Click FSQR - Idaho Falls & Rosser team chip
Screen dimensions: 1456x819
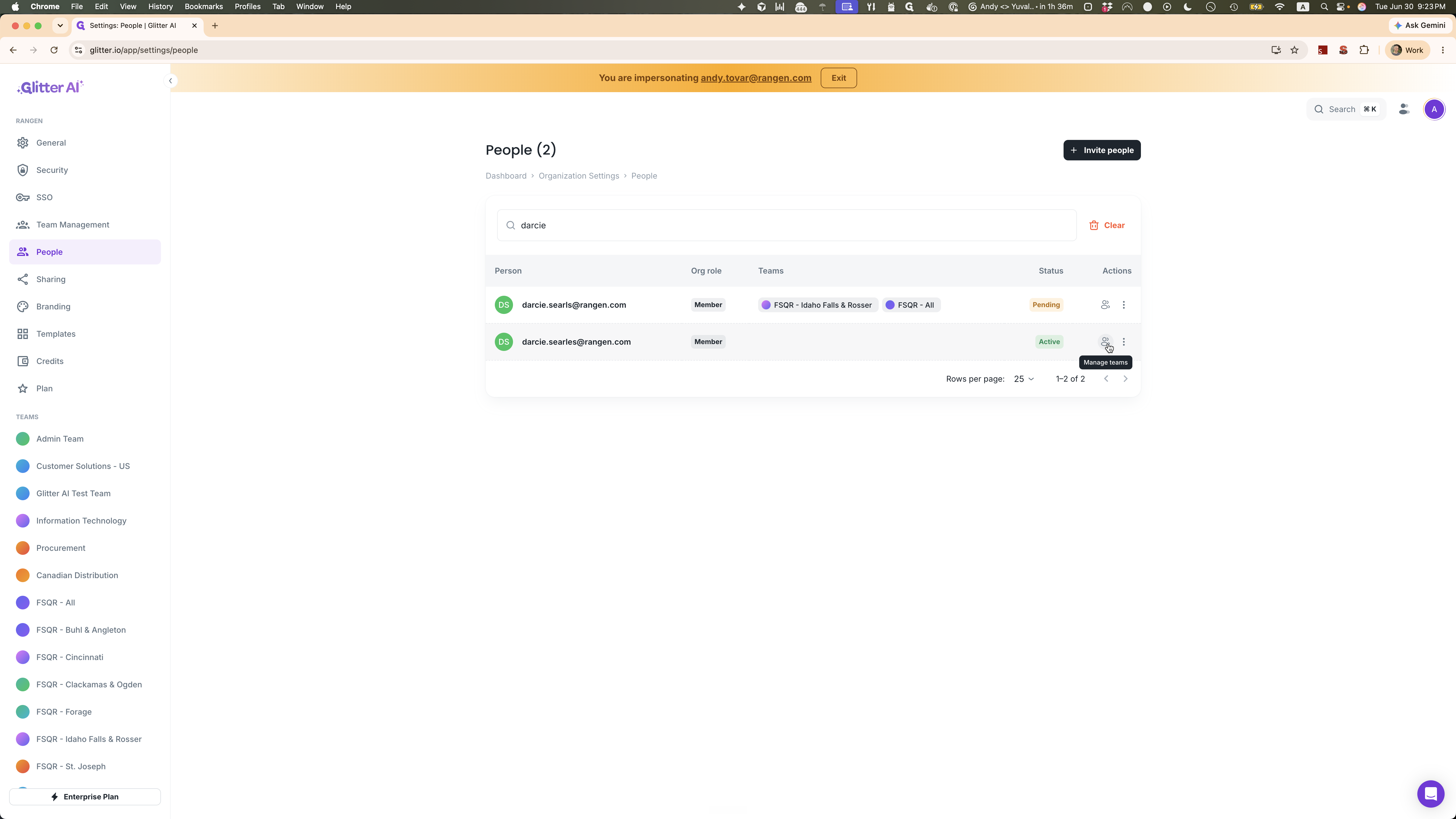coord(817,305)
